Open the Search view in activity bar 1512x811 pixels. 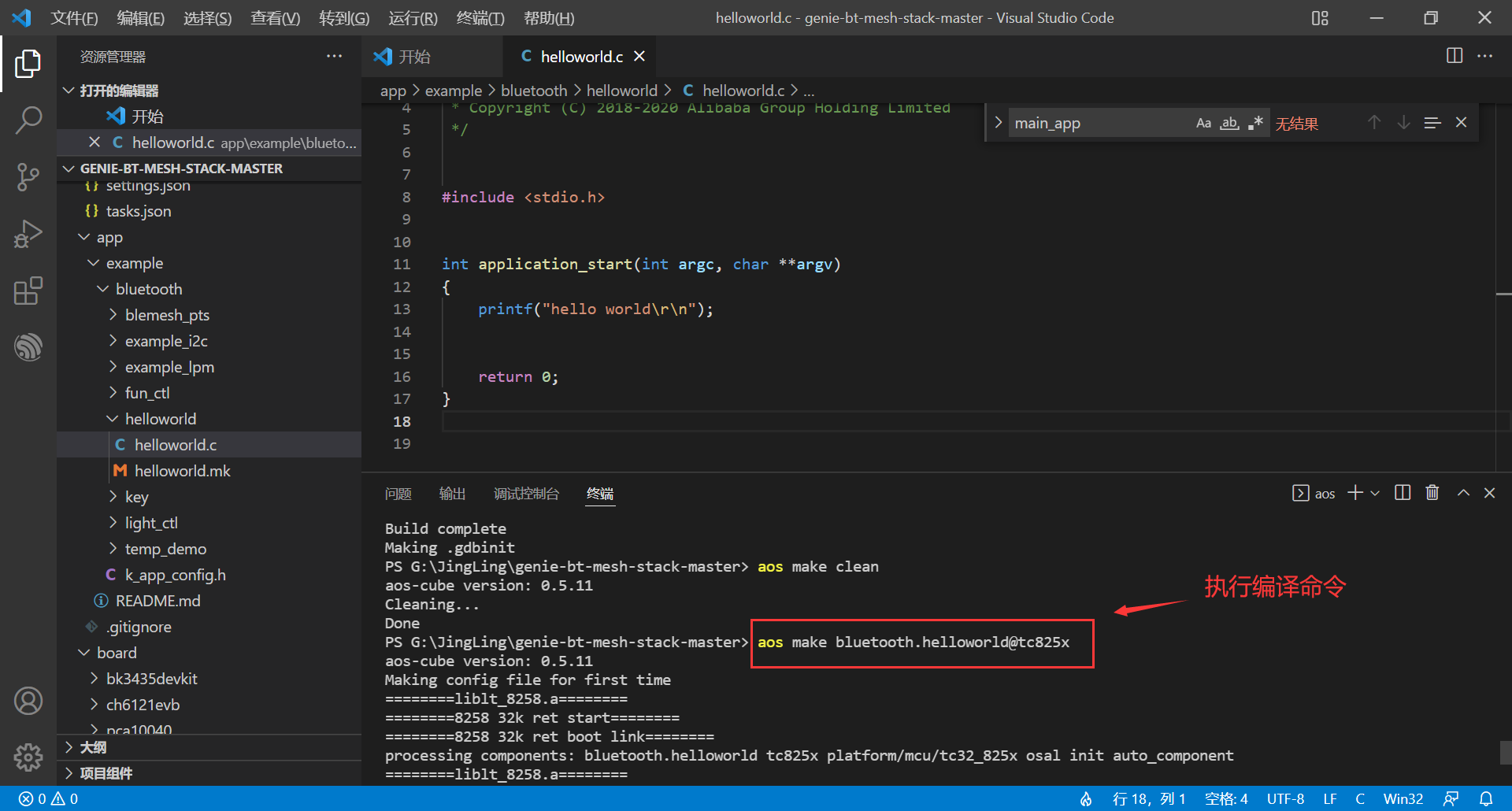pos(28,120)
